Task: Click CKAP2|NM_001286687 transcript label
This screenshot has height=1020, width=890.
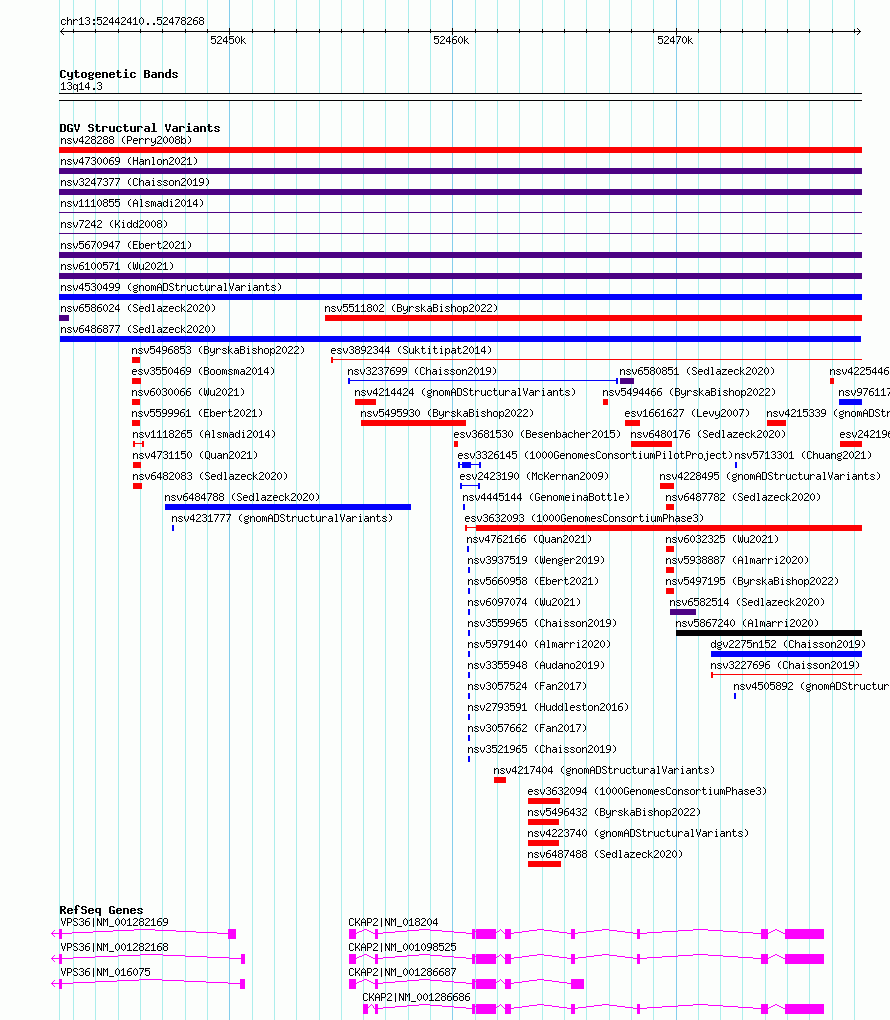Action: 402,973
